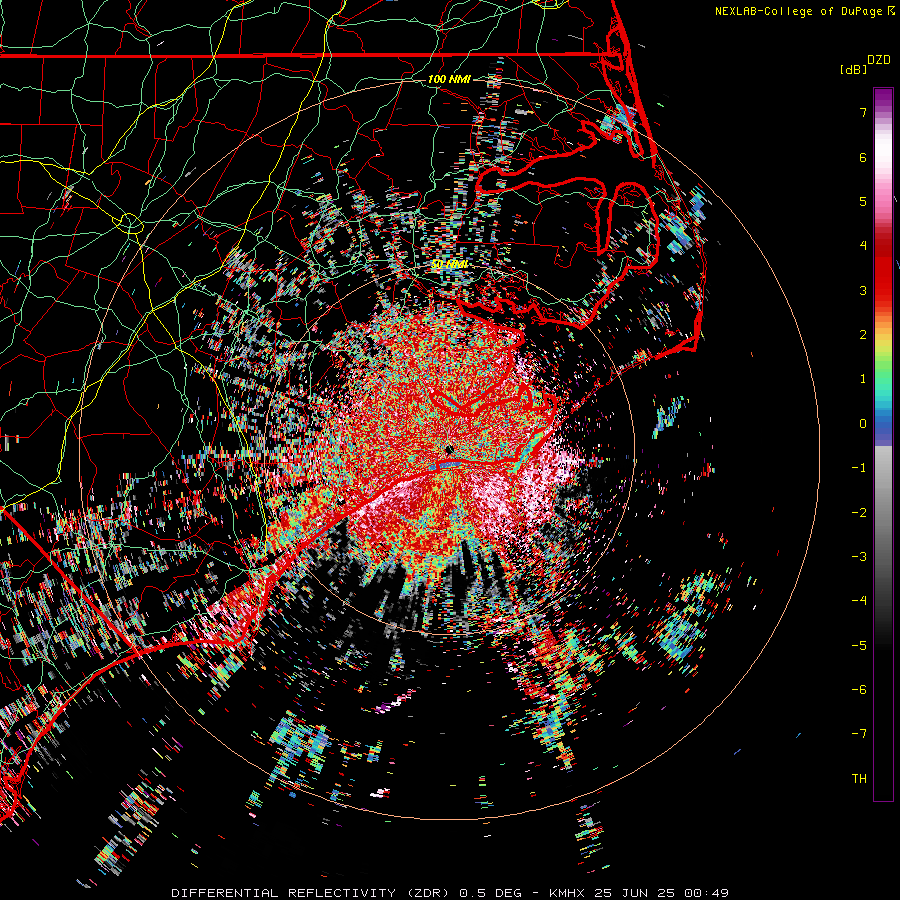Click the -4 value on color scale
The width and height of the screenshot is (900, 900).
(859, 600)
